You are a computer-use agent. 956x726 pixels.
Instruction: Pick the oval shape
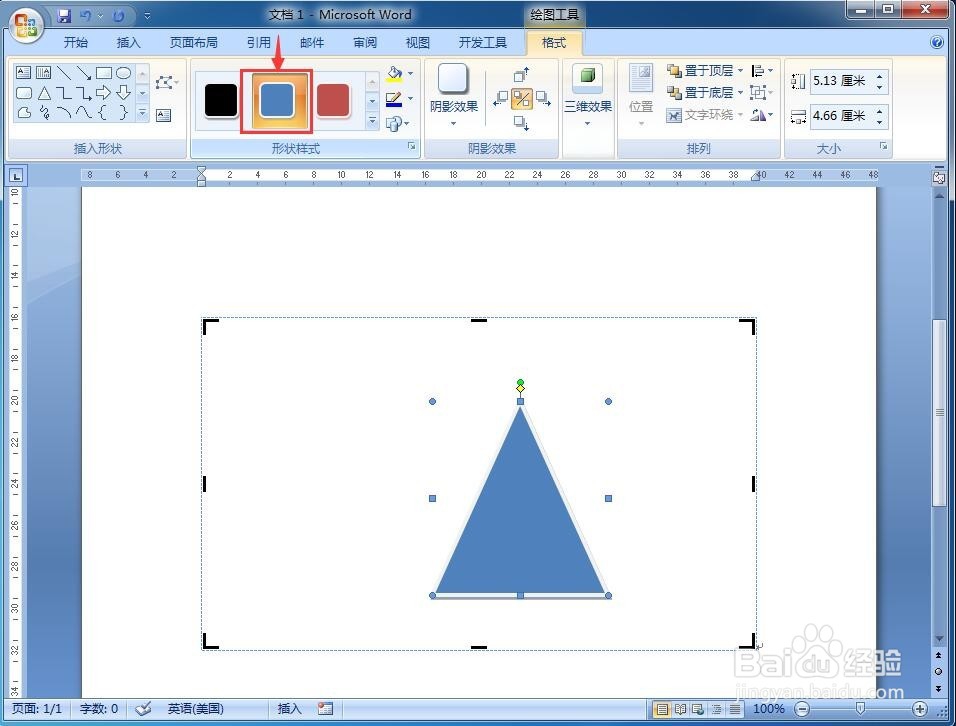124,73
